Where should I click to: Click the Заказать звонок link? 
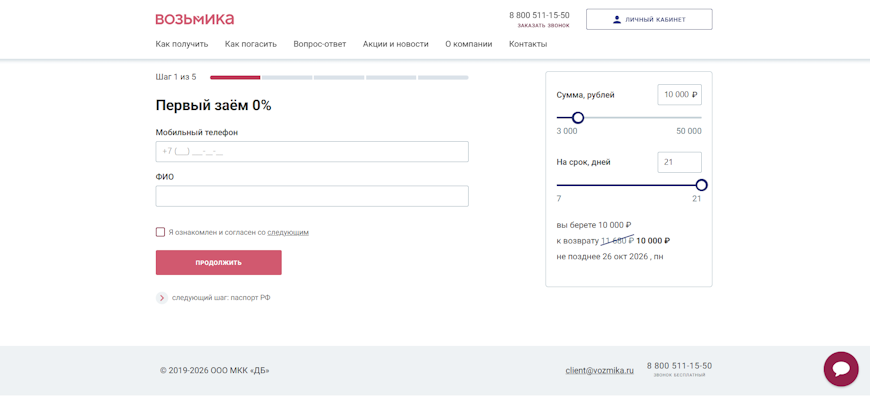pyautogui.click(x=543, y=26)
